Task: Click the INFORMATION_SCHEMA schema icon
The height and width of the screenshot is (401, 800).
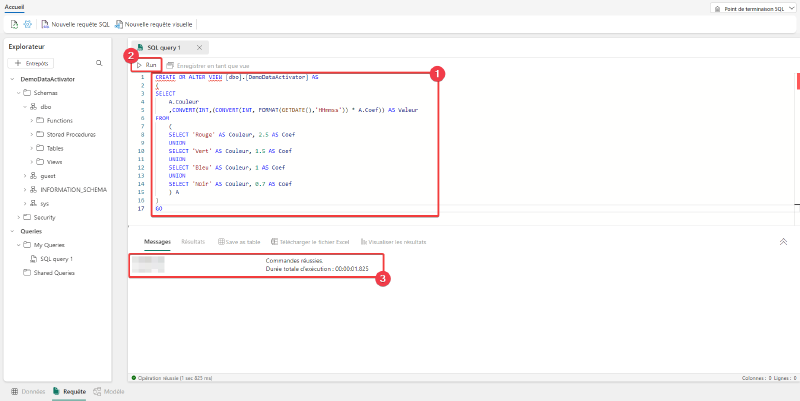Action: [34, 190]
